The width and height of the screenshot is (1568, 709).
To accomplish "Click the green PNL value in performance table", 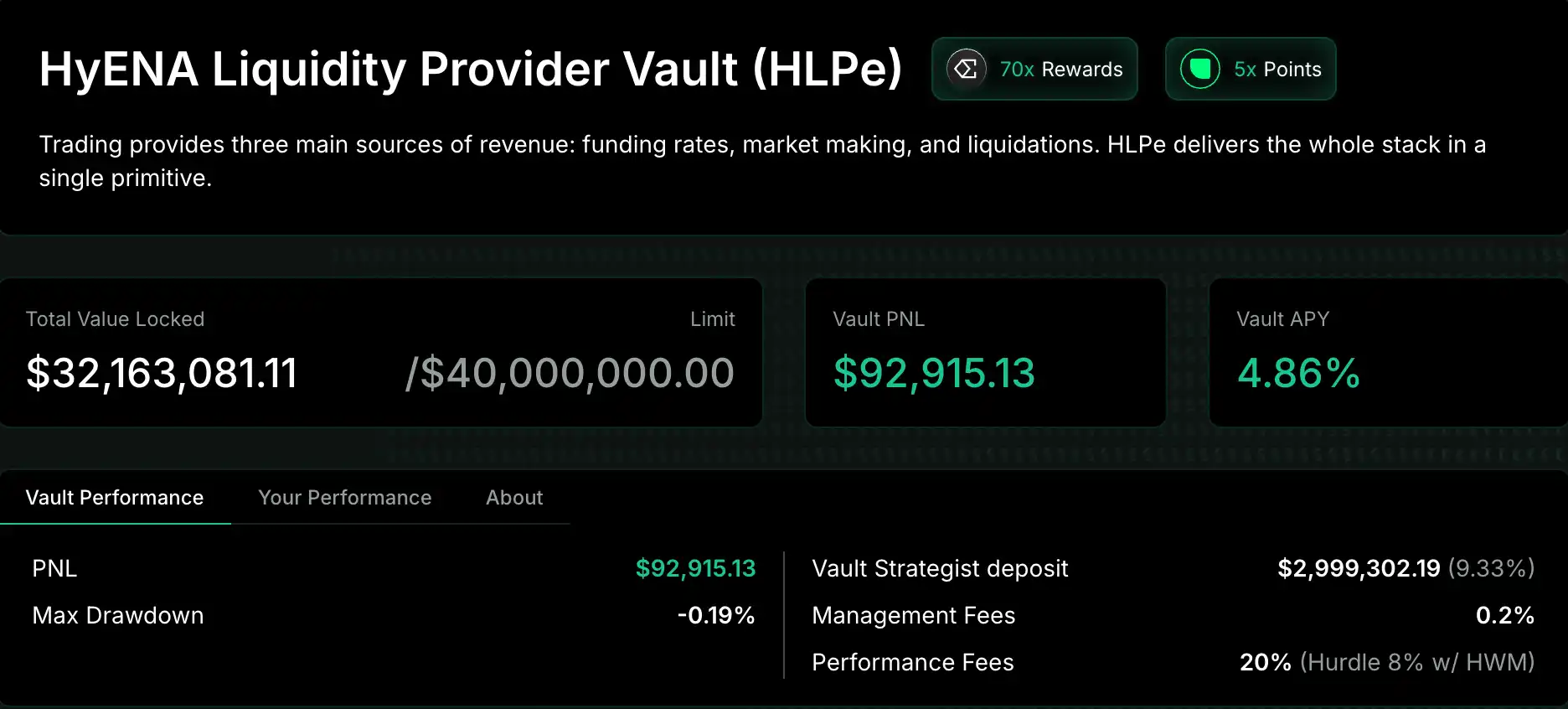I will tap(695, 568).
